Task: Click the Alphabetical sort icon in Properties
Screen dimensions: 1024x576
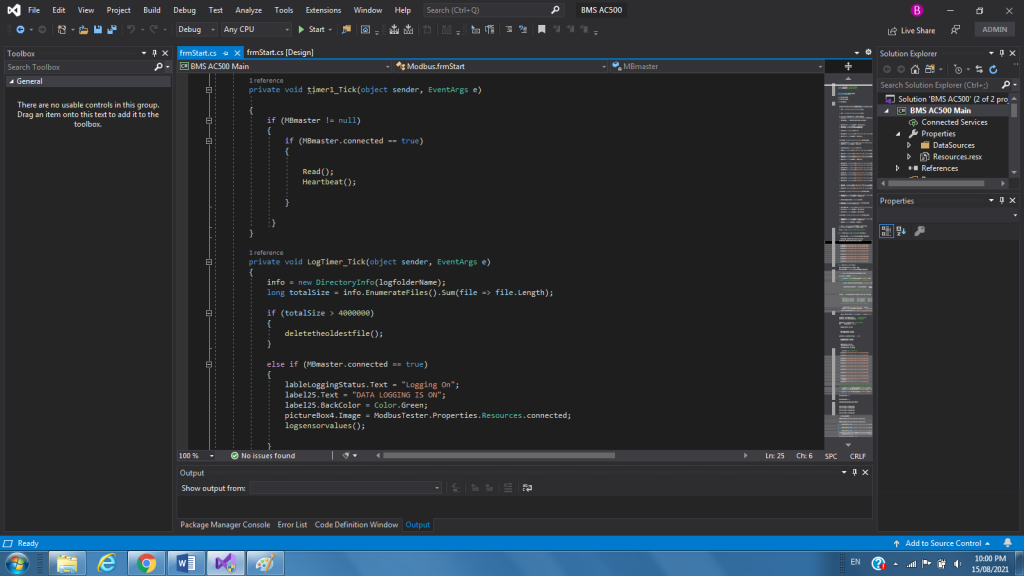Action: 902,231
